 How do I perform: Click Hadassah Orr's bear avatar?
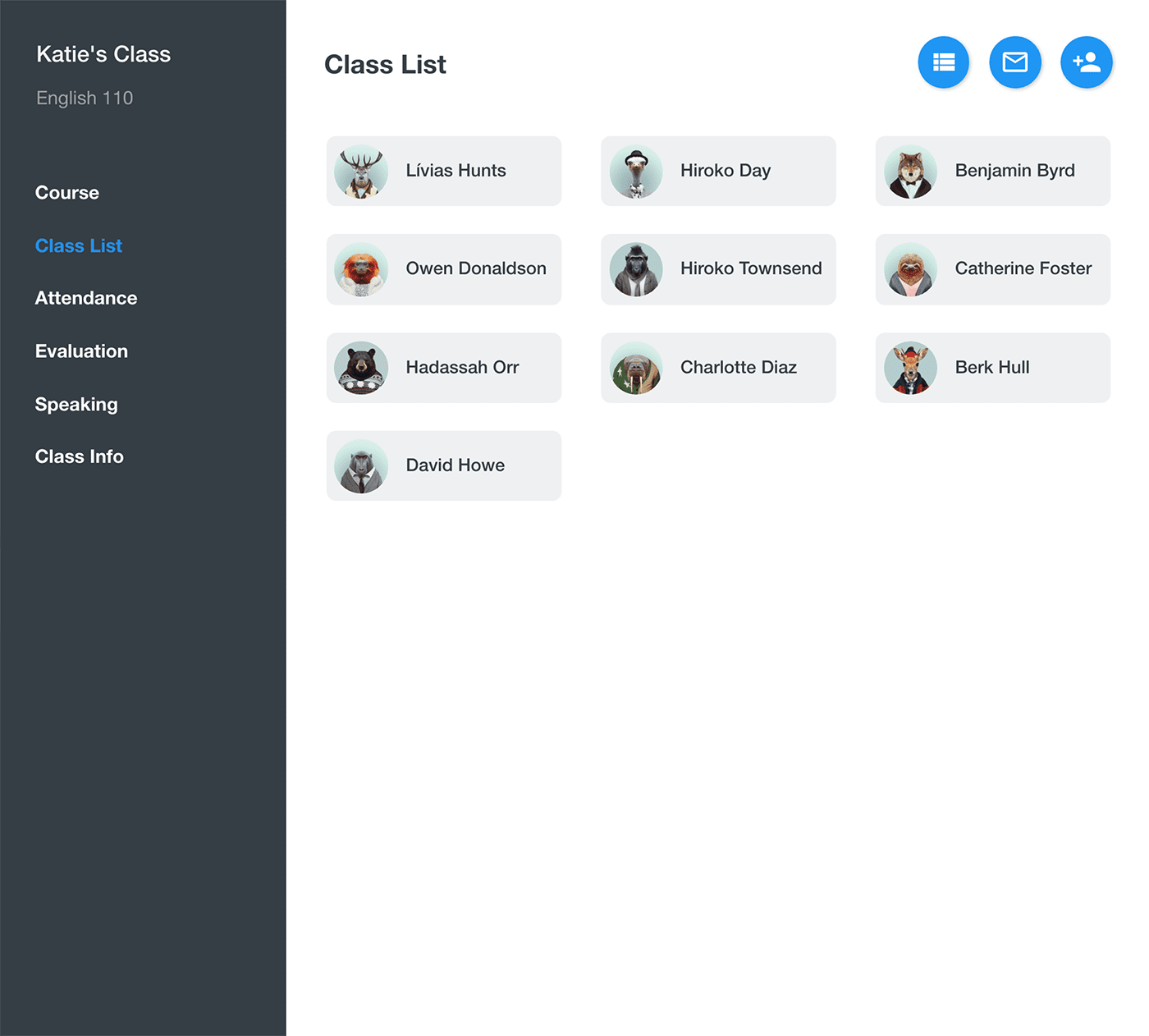pos(361,368)
